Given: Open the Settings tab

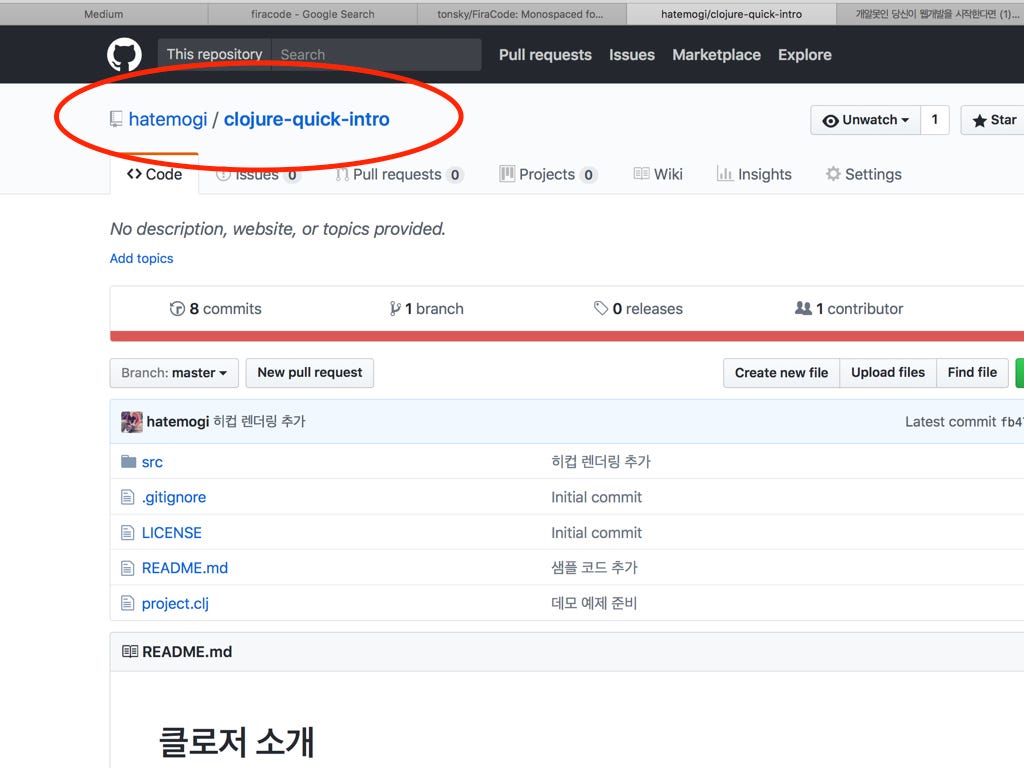Looking at the screenshot, I should [863, 174].
